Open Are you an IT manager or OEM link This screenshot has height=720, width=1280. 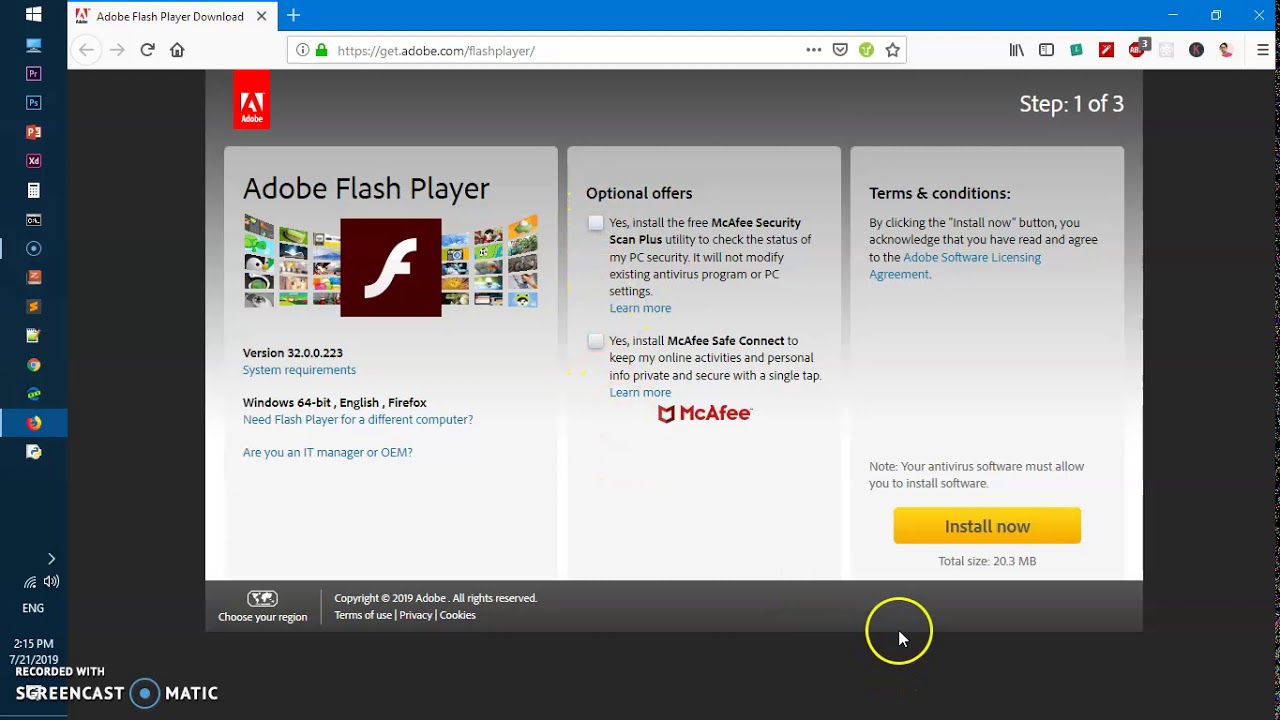tap(327, 453)
